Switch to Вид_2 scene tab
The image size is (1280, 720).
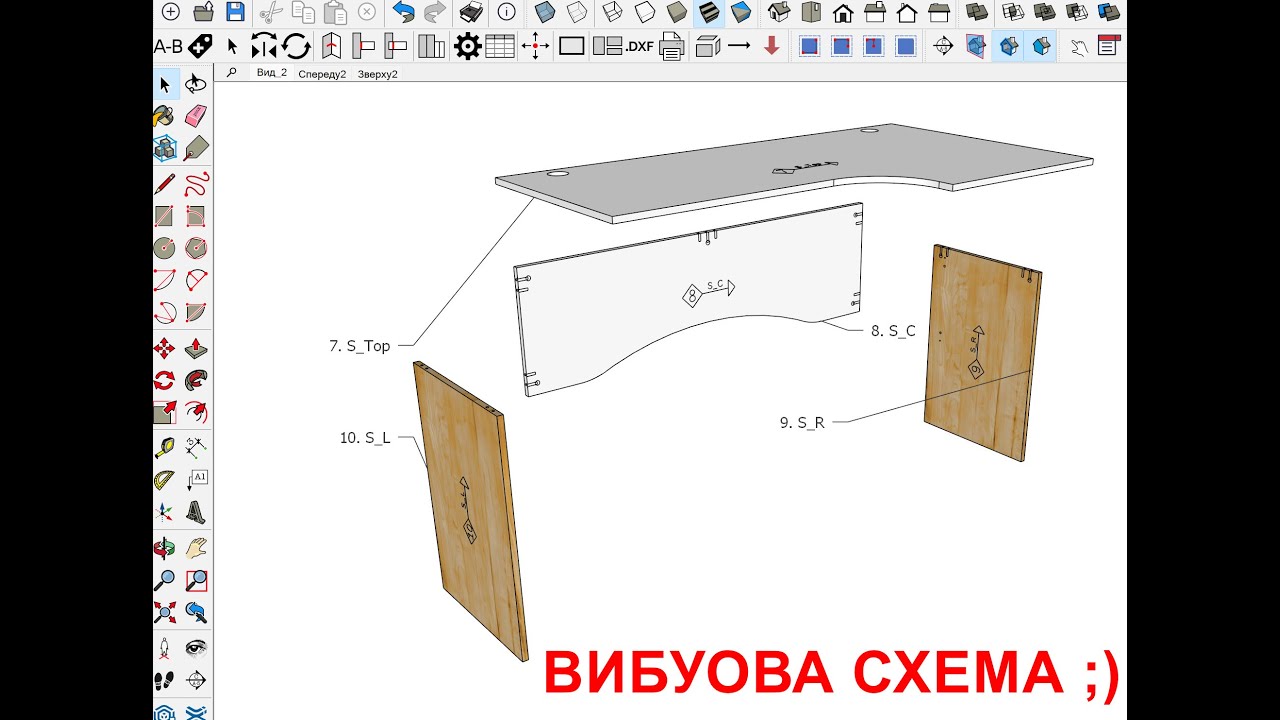[x=272, y=73]
